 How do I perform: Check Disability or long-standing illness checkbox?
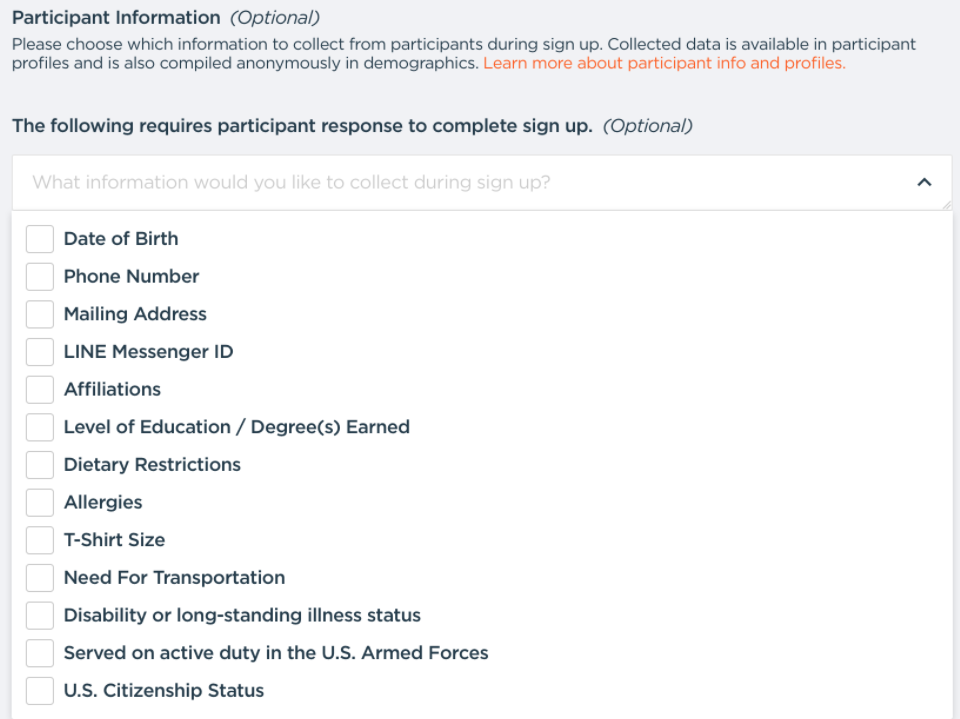40,616
